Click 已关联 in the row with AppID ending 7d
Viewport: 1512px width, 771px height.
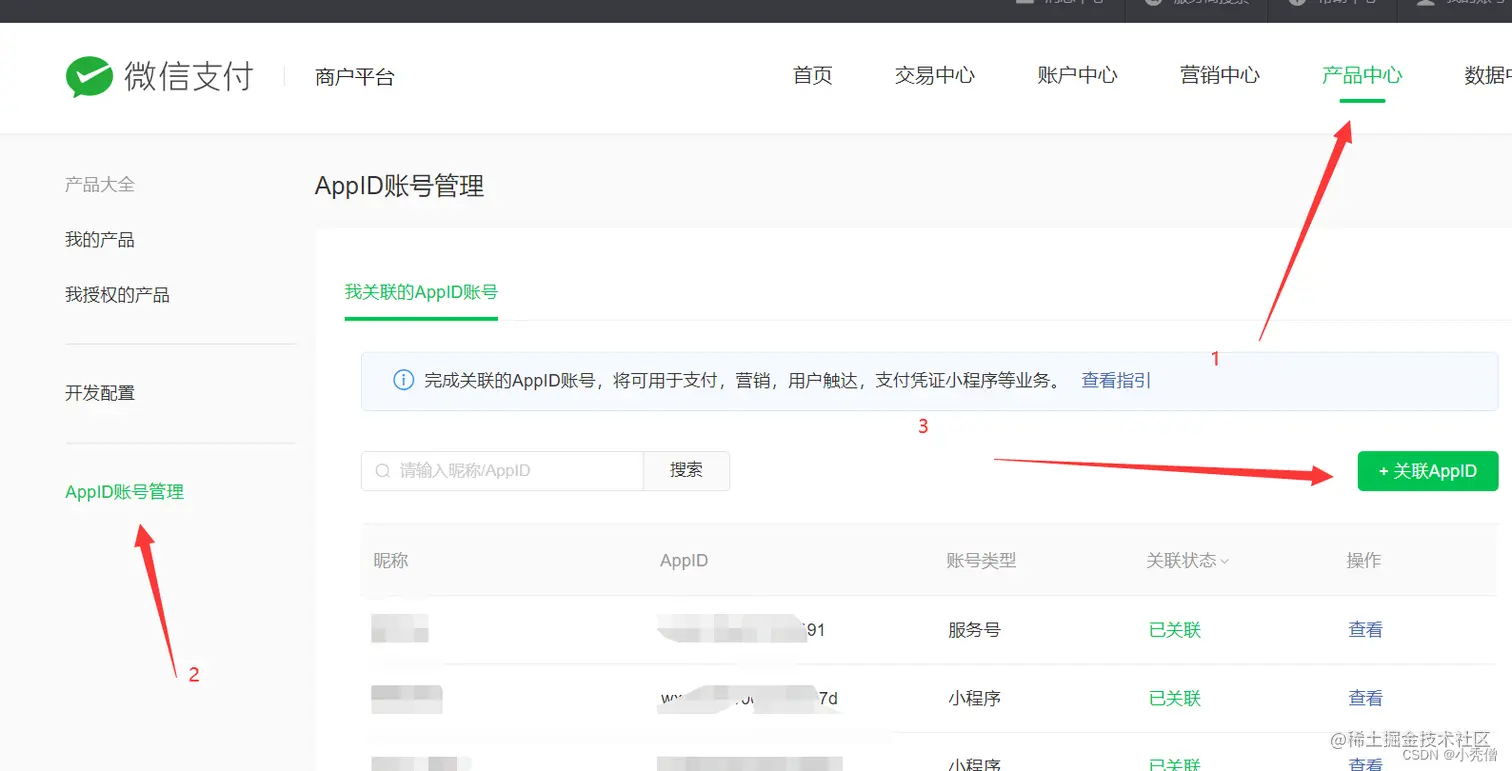[x=1174, y=698]
